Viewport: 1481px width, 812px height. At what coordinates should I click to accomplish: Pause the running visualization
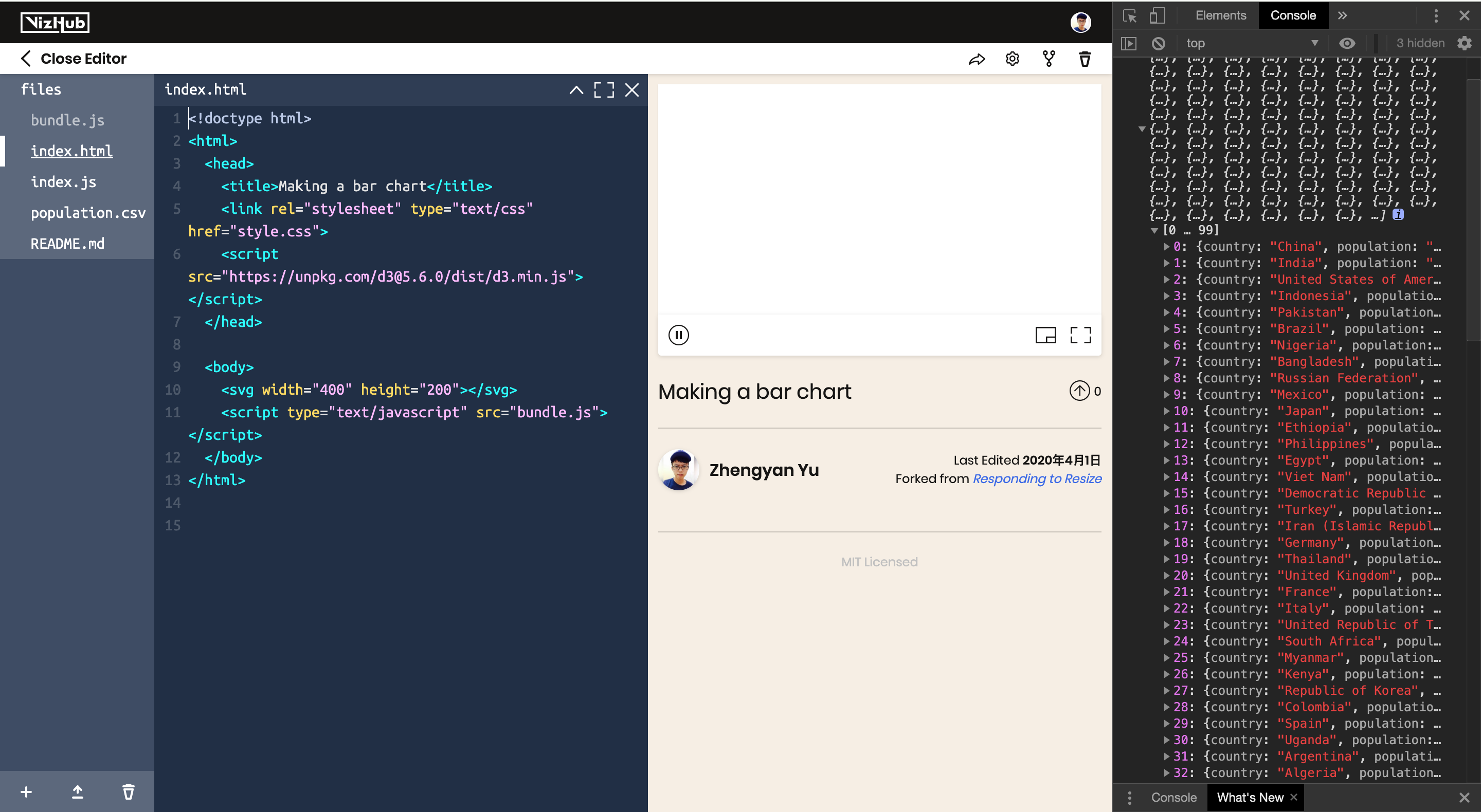(678, 335)
